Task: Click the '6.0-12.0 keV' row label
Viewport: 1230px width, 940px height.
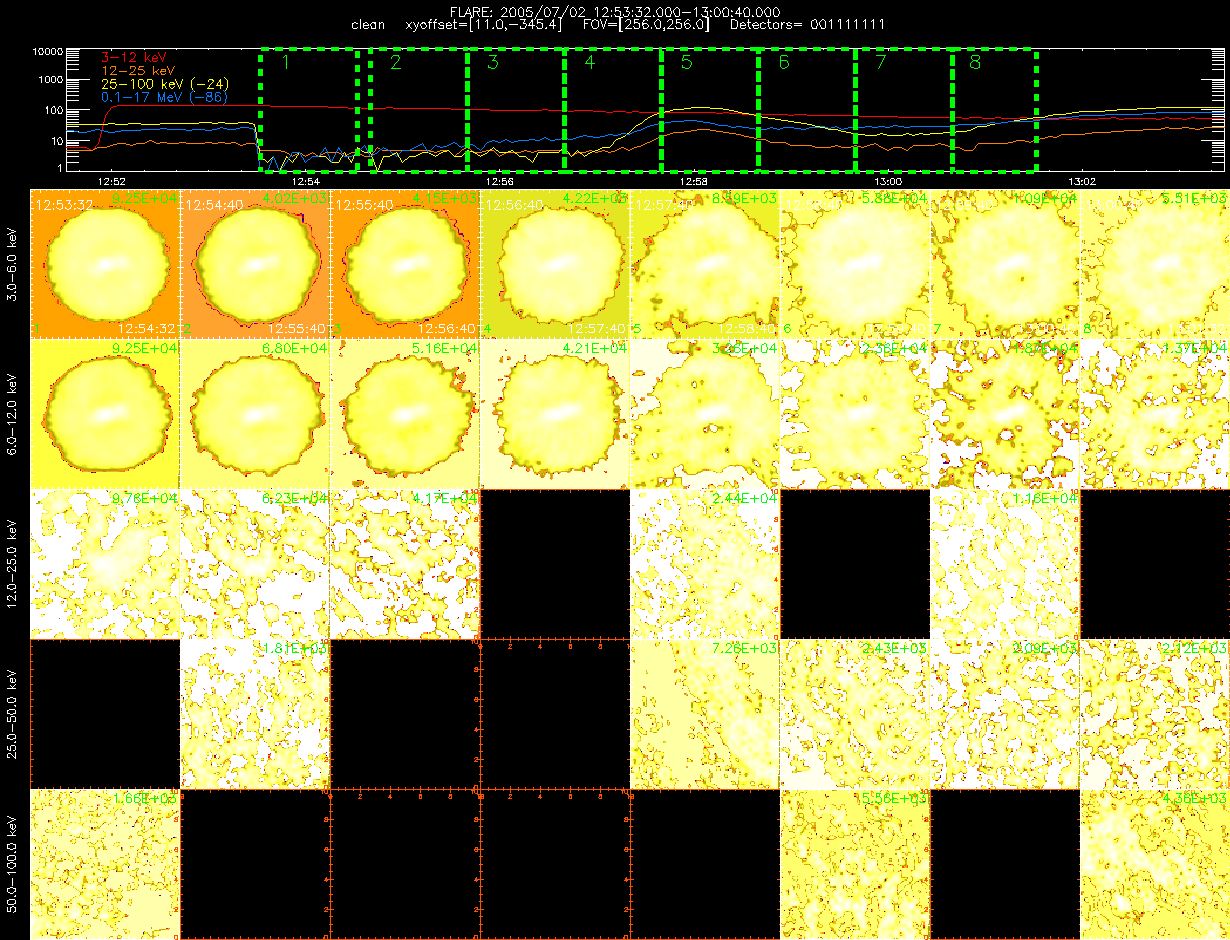Action: tap(14, 414)
